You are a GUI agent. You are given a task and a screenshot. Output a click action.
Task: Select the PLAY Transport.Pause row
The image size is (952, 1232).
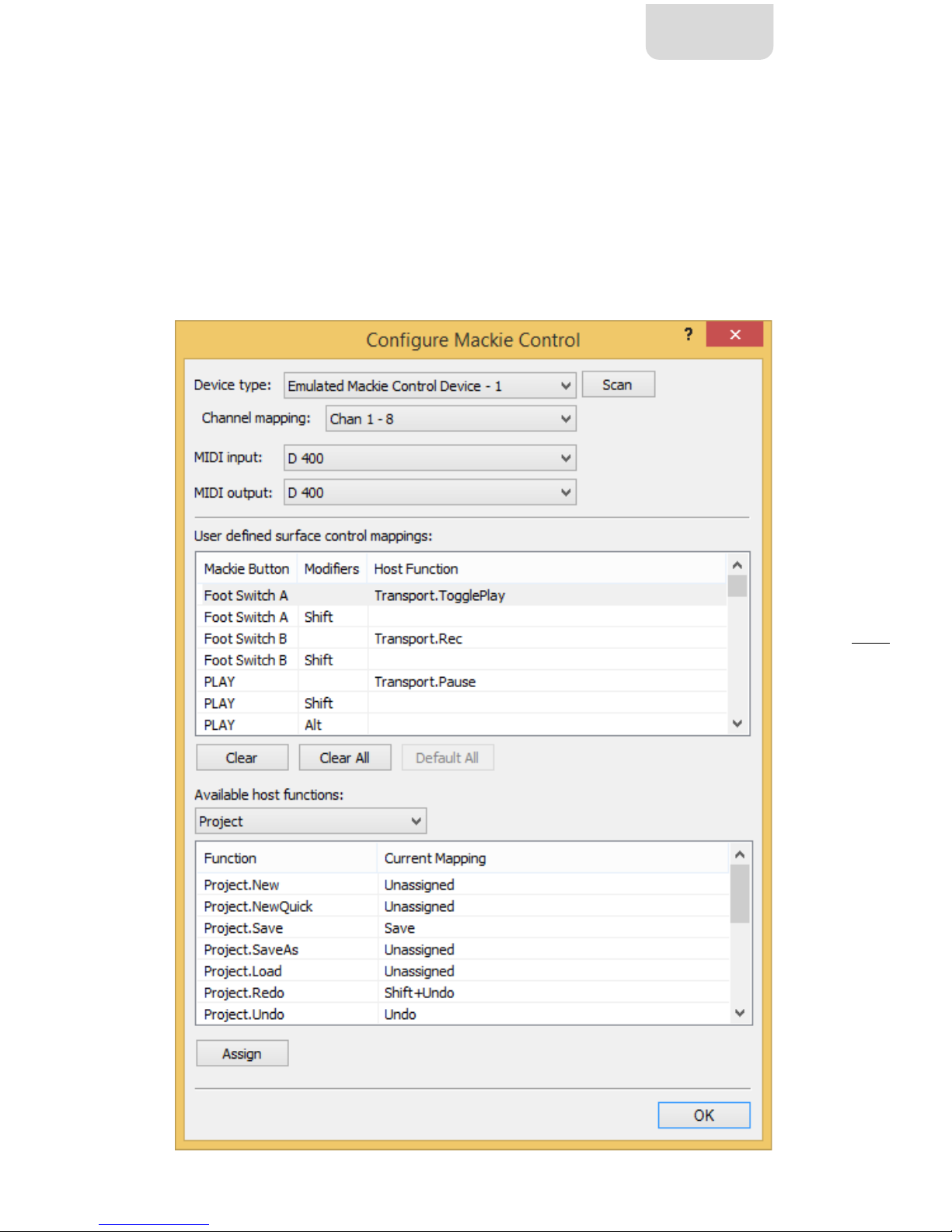[x=462, y=682]
